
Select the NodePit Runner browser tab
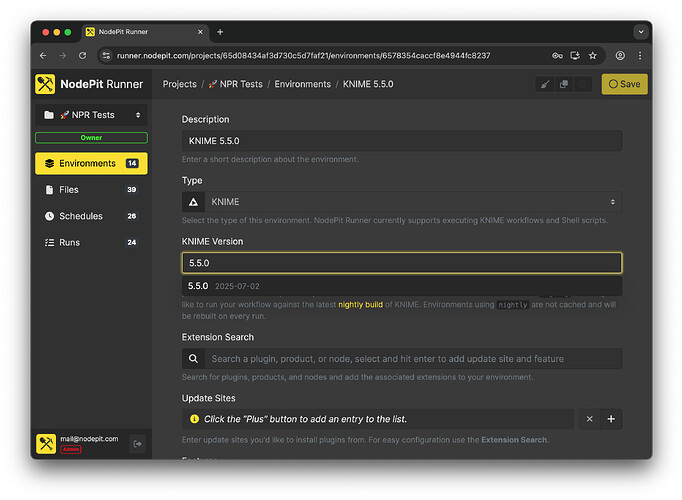(x=145, y=32)
